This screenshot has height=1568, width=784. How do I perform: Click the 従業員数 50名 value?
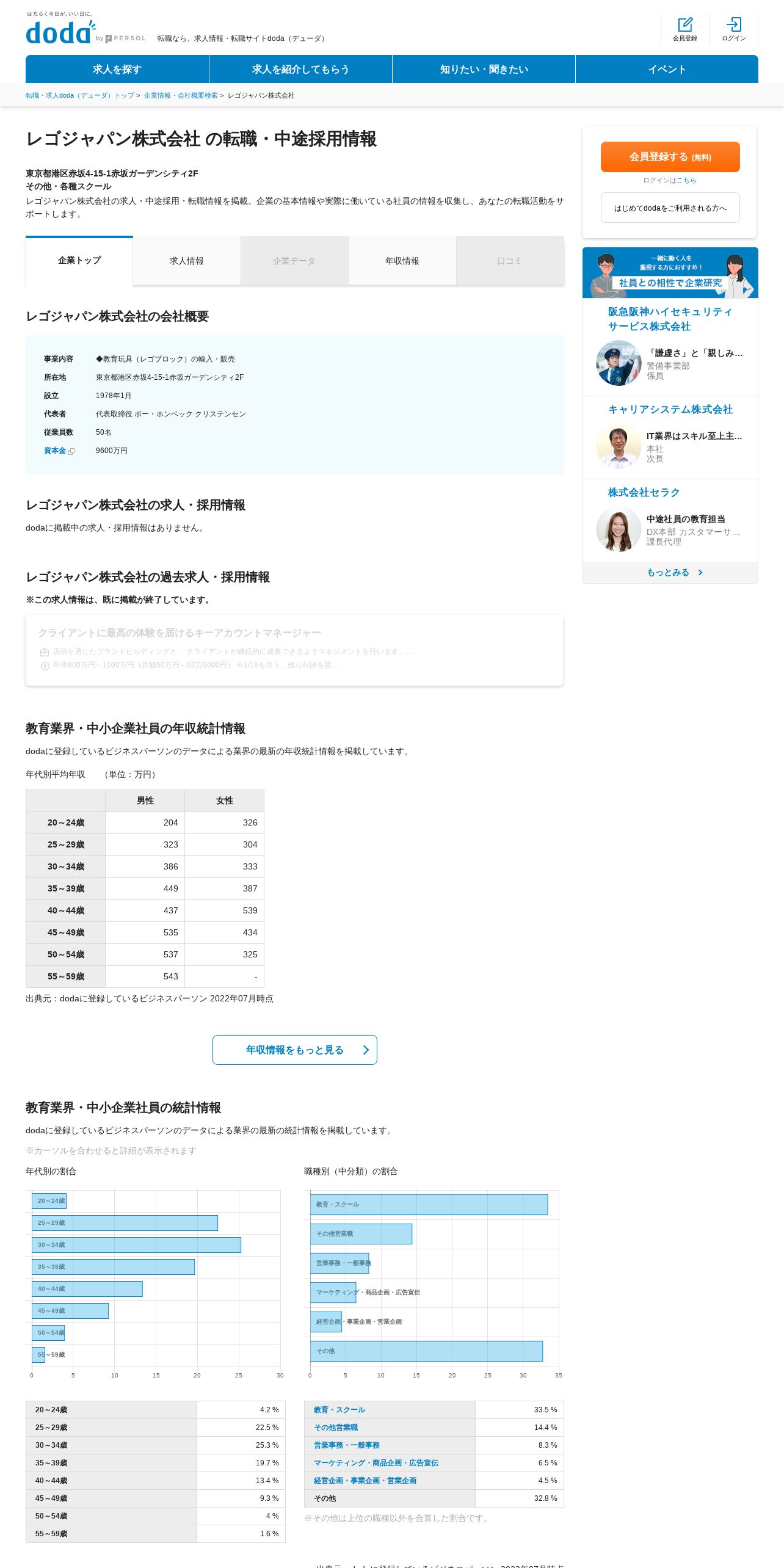pyautogui.click(x=104, y=432)
